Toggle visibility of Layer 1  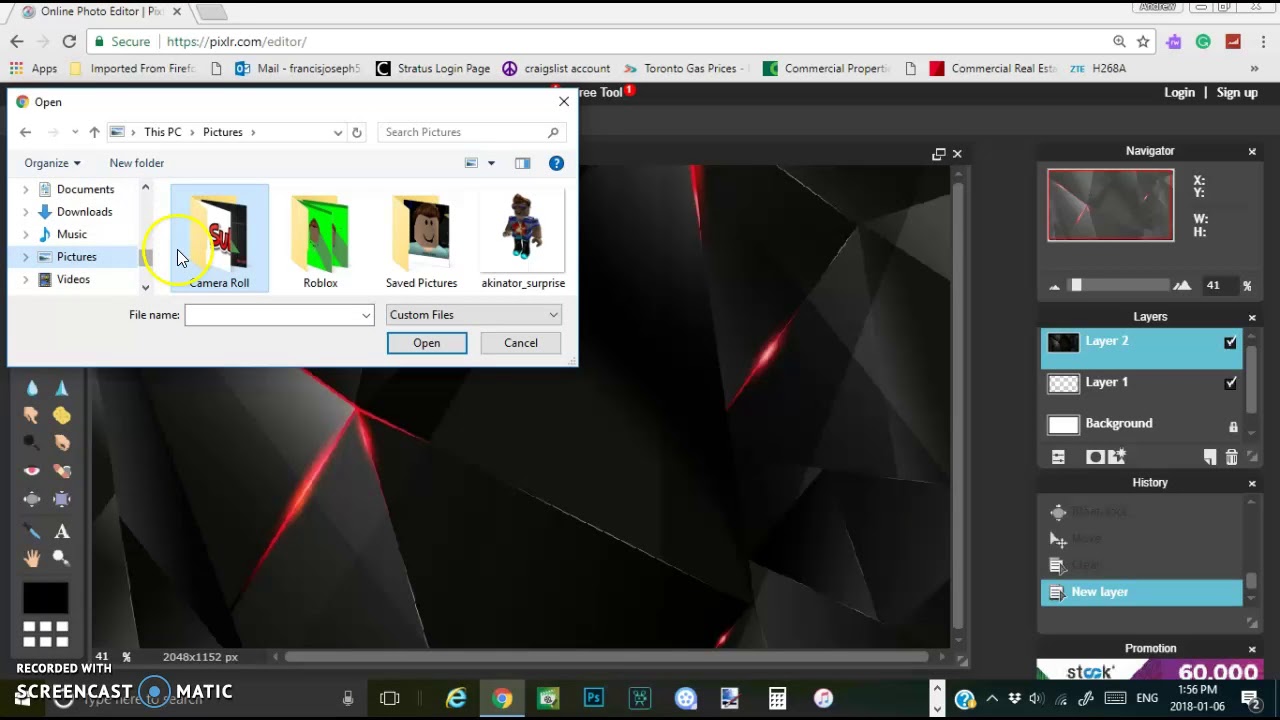1231,382
